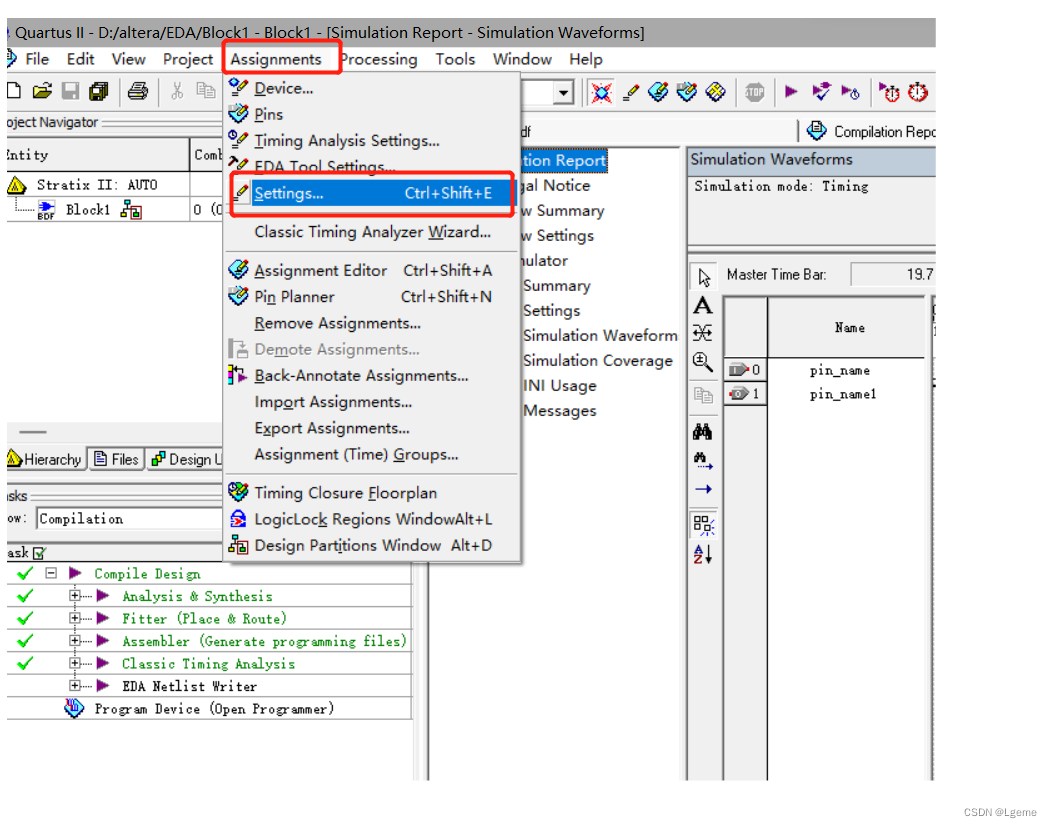Select INI Usage in report tree
Image resolution: width=1052 pixels, height=828 pixels.
(560, 386)
